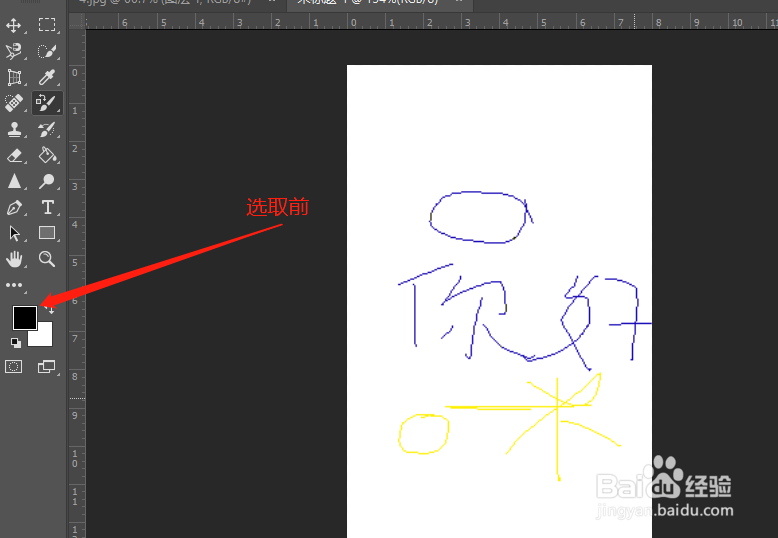Select the Eyedropper tool

pyautogui.click(x=47, y=77)
